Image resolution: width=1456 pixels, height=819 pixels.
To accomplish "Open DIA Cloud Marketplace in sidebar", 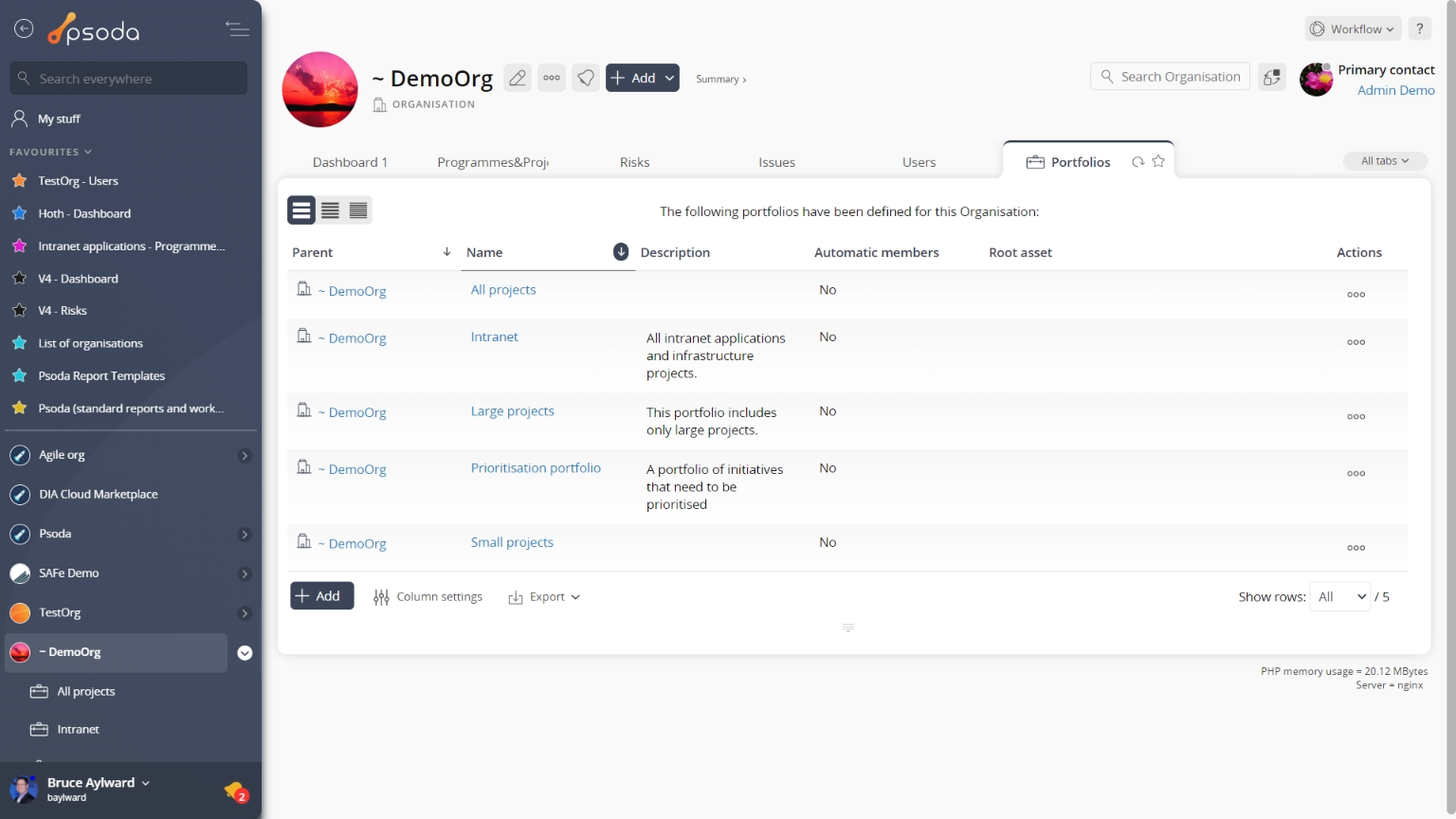I will click(x=98, y=495).
